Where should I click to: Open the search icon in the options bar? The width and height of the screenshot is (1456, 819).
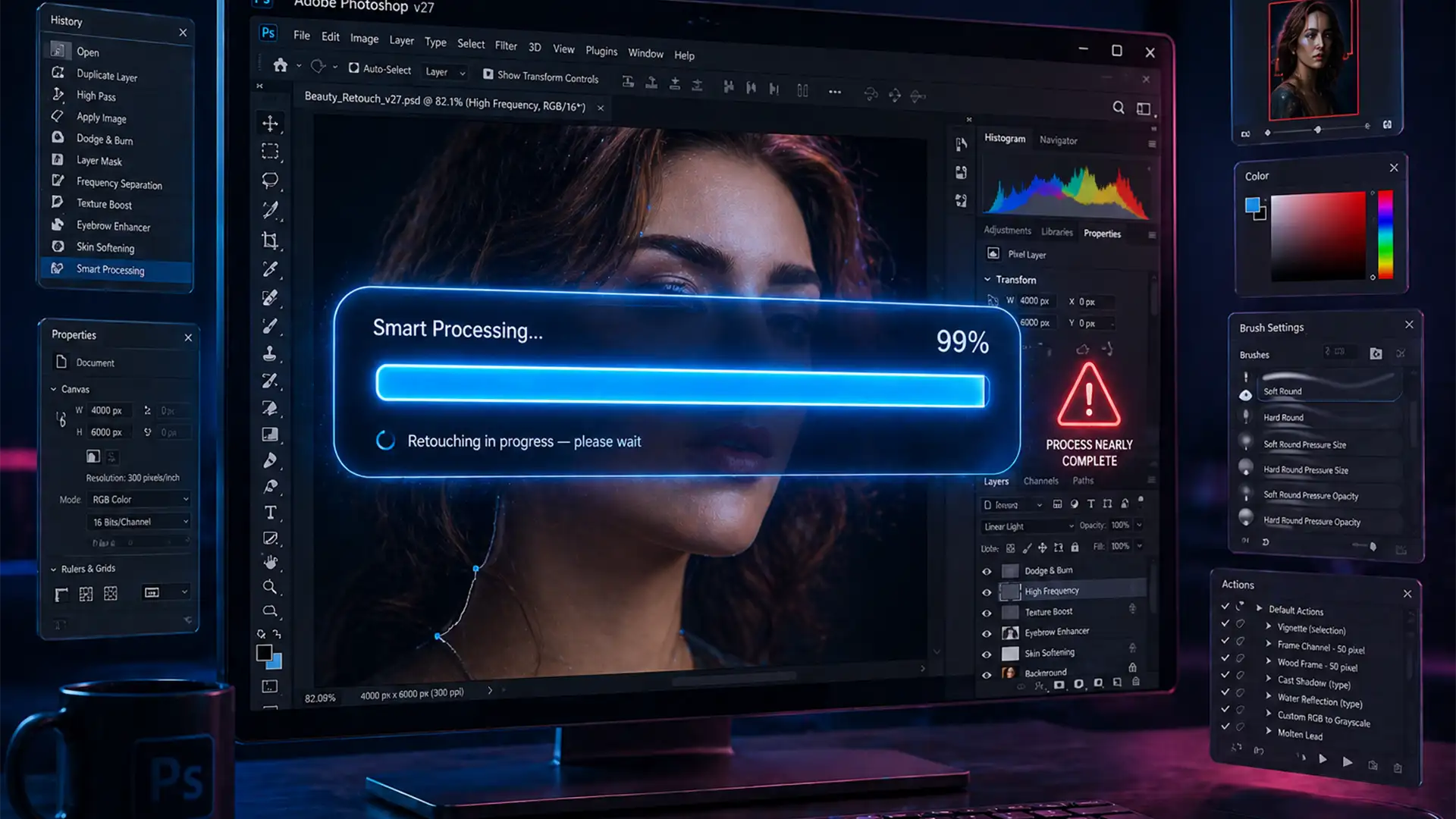click(x=1119, y=108)
